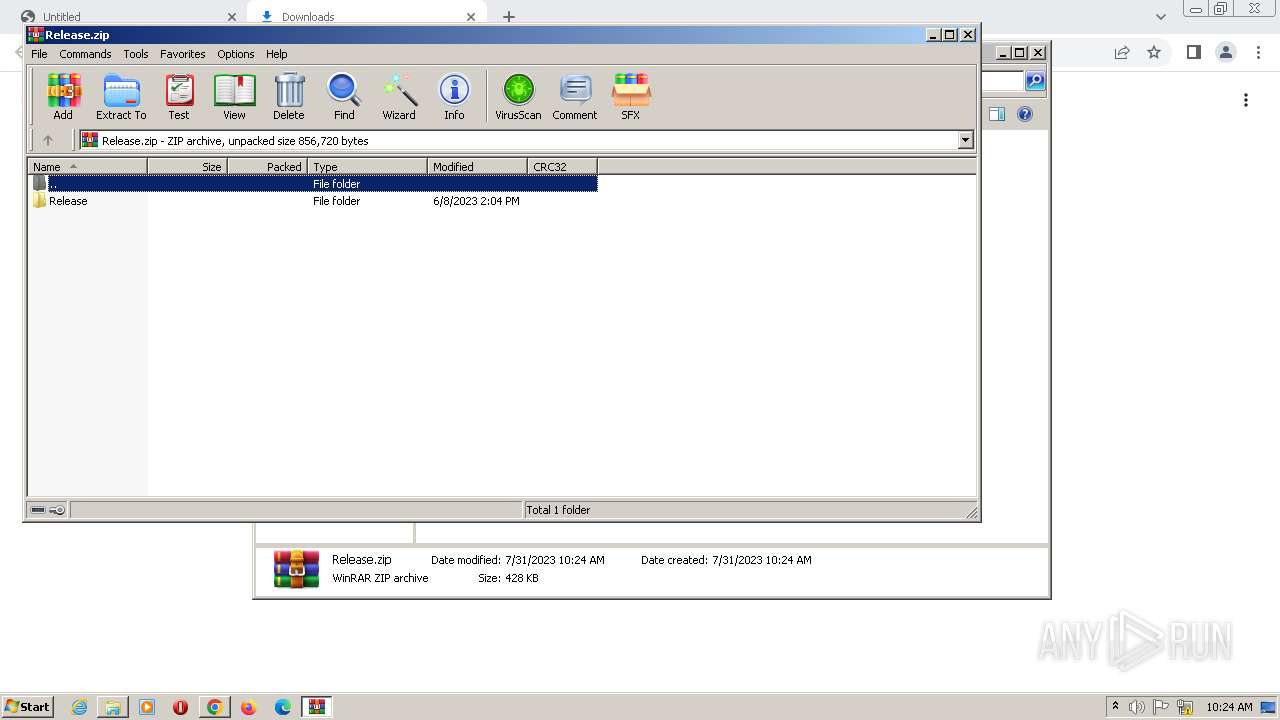This screenshot has width=1280, height=720.
Task: Click the SFX archive icon
Action: 630,97
